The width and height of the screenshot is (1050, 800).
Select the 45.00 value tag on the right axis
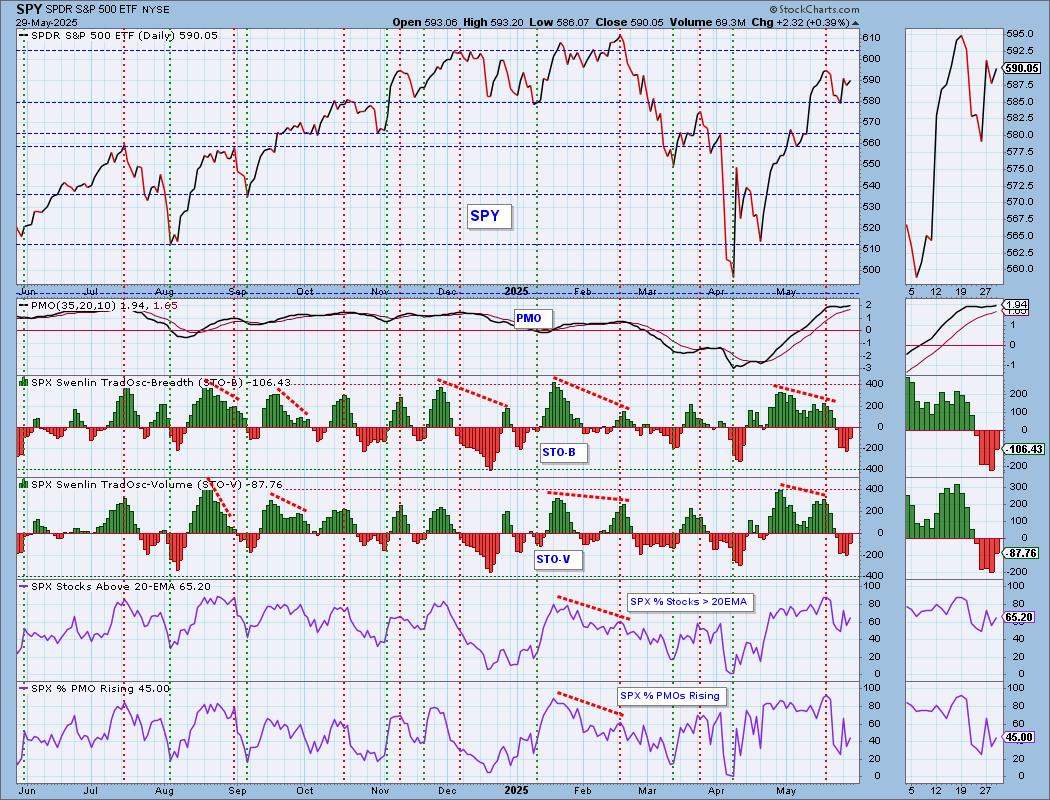pos(1021,737)
